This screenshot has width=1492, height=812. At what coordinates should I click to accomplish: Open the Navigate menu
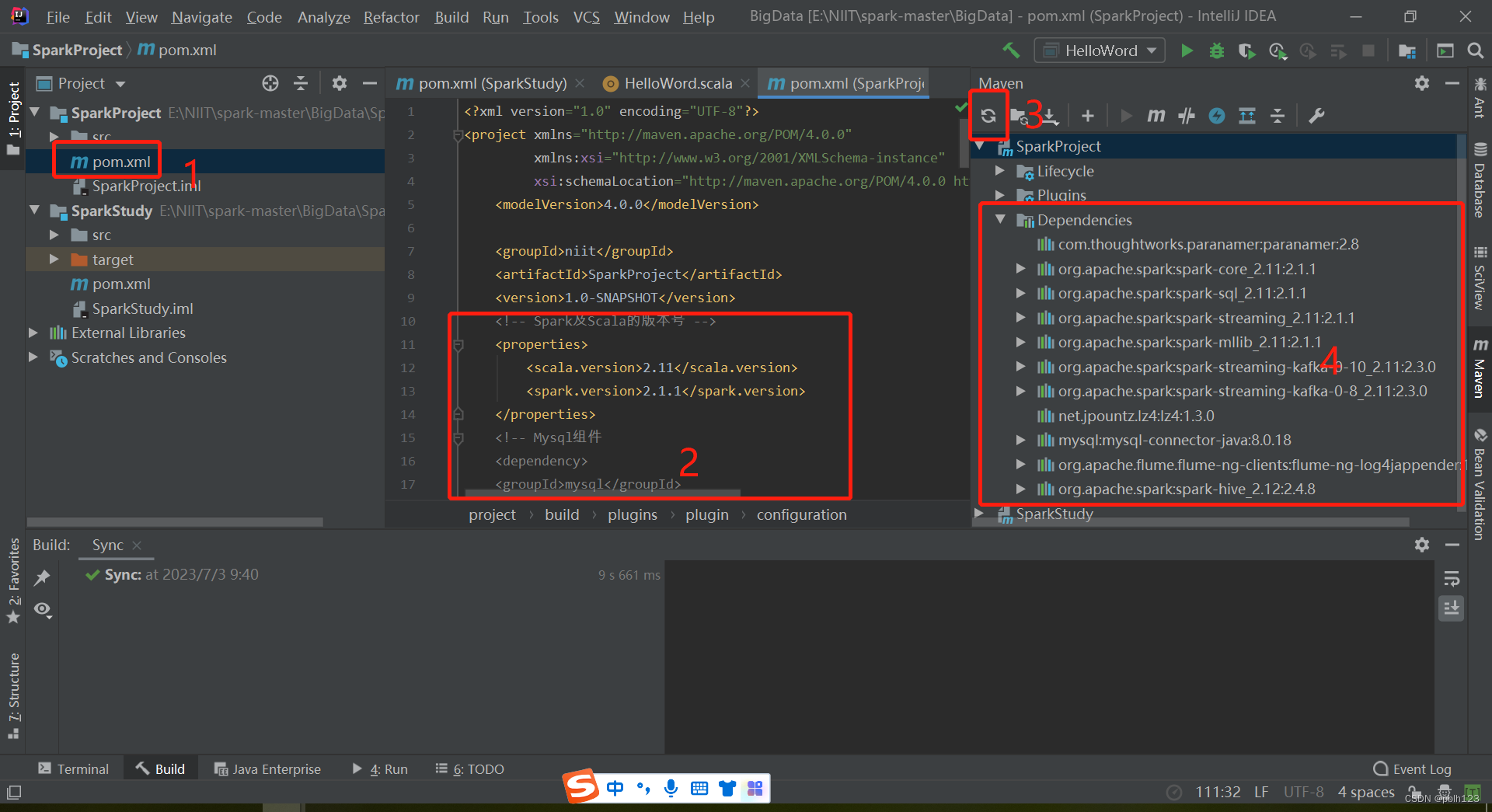[202, 17]
